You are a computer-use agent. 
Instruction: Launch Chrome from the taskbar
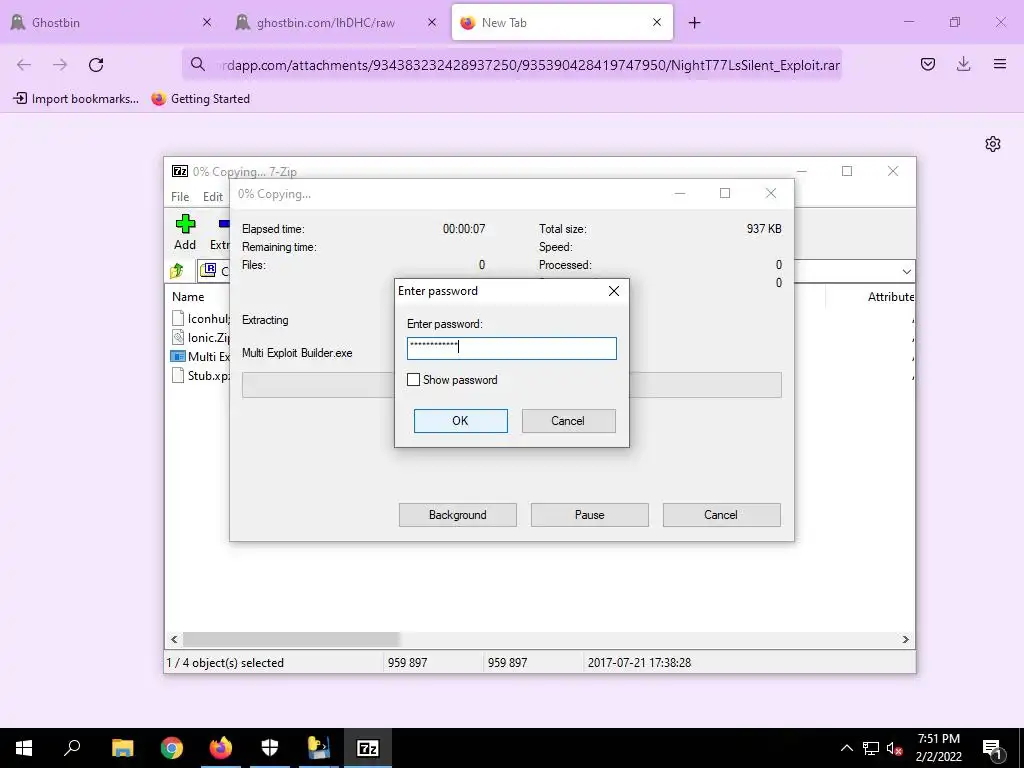pos(172,748)
